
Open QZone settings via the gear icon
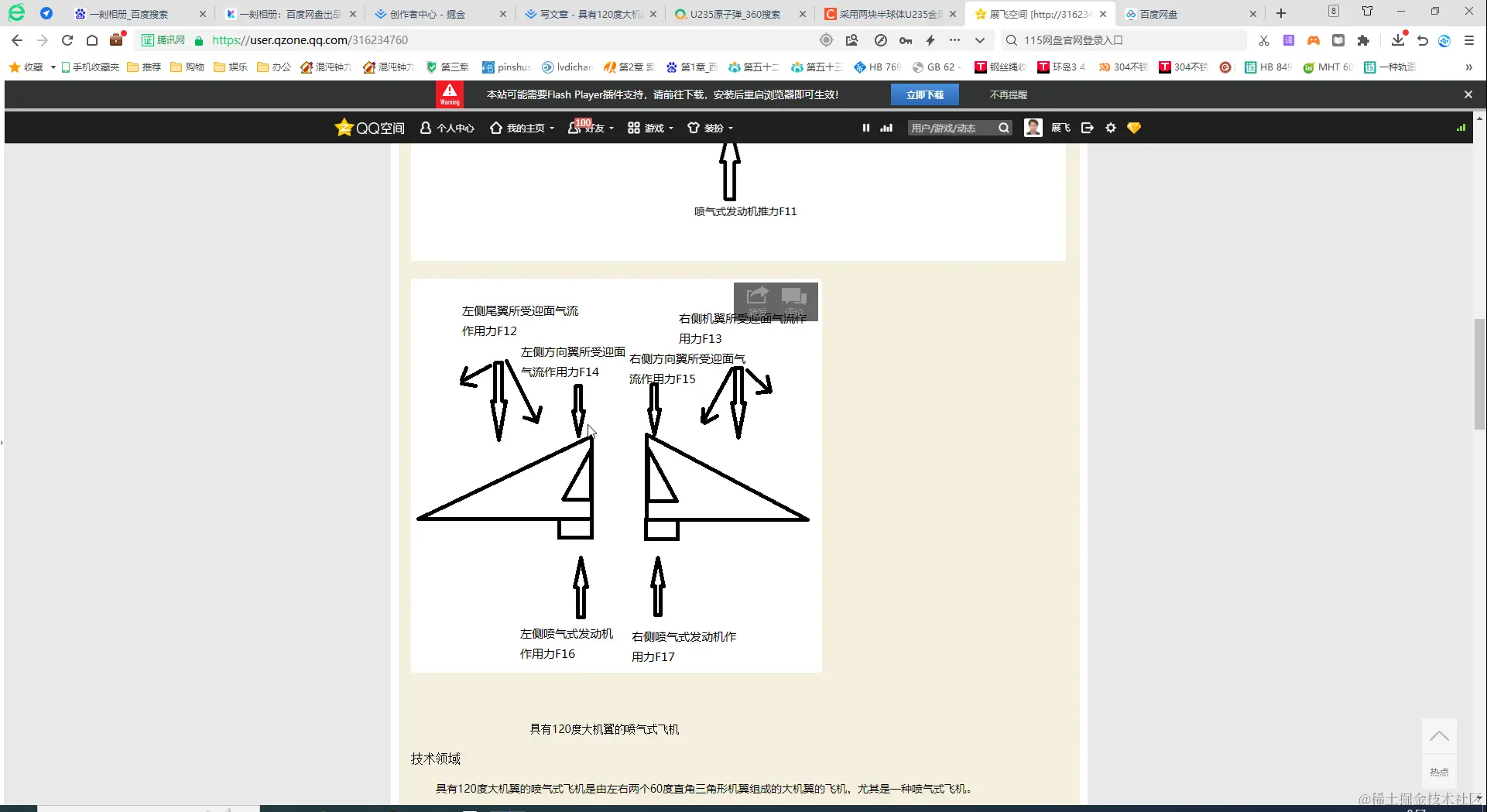click(1110, 127)
